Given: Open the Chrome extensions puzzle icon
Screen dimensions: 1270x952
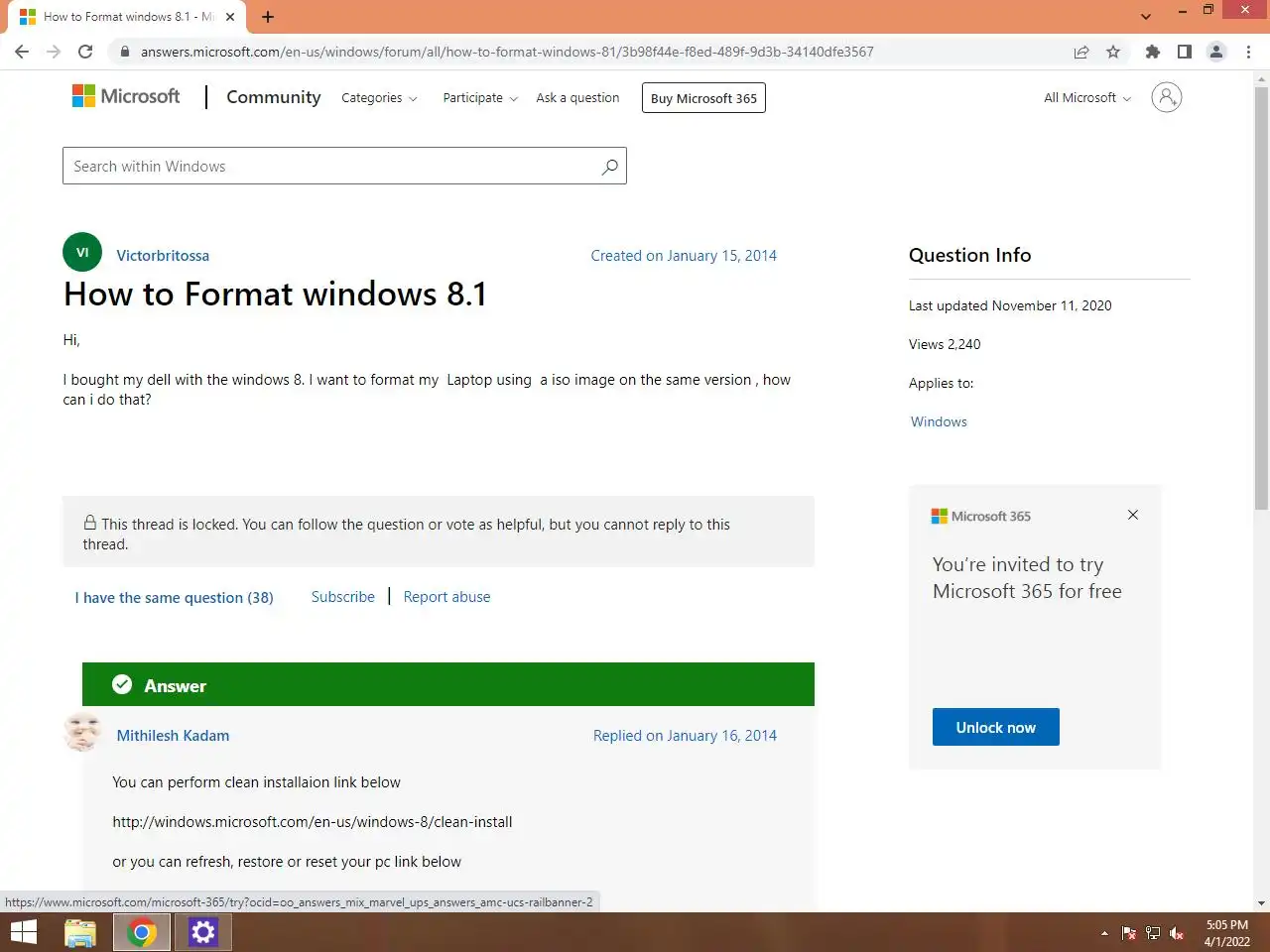Looking at the screenshot, I should pyautogui.click(x=1152, y=52).
